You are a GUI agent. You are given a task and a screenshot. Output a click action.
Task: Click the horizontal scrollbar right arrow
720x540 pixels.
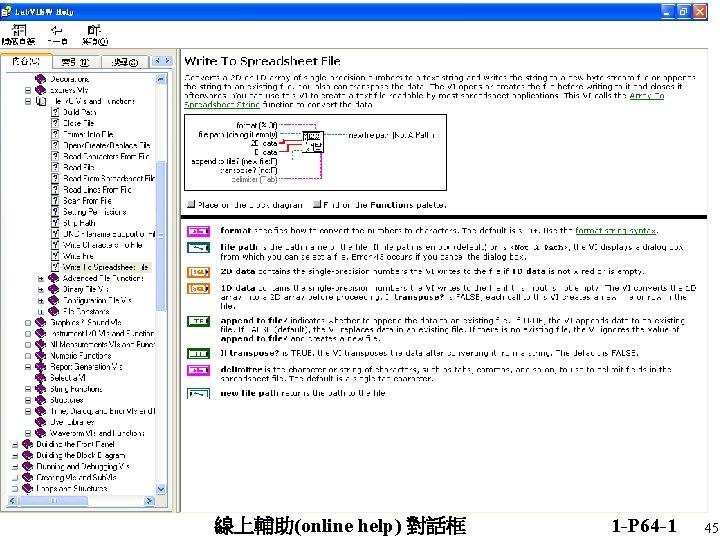click(x=149, y=501)
